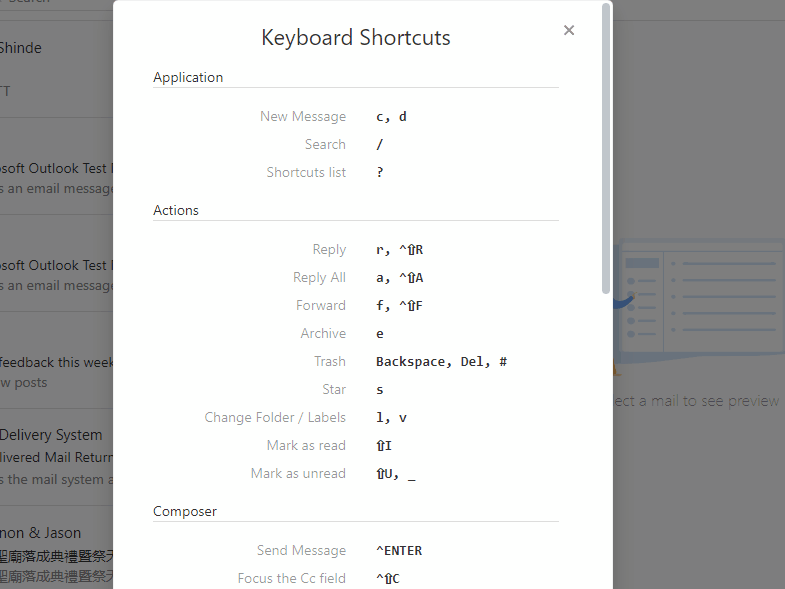This screenshot has width=785, height=589.
Task: Click the New Message label
Action: 303,116
